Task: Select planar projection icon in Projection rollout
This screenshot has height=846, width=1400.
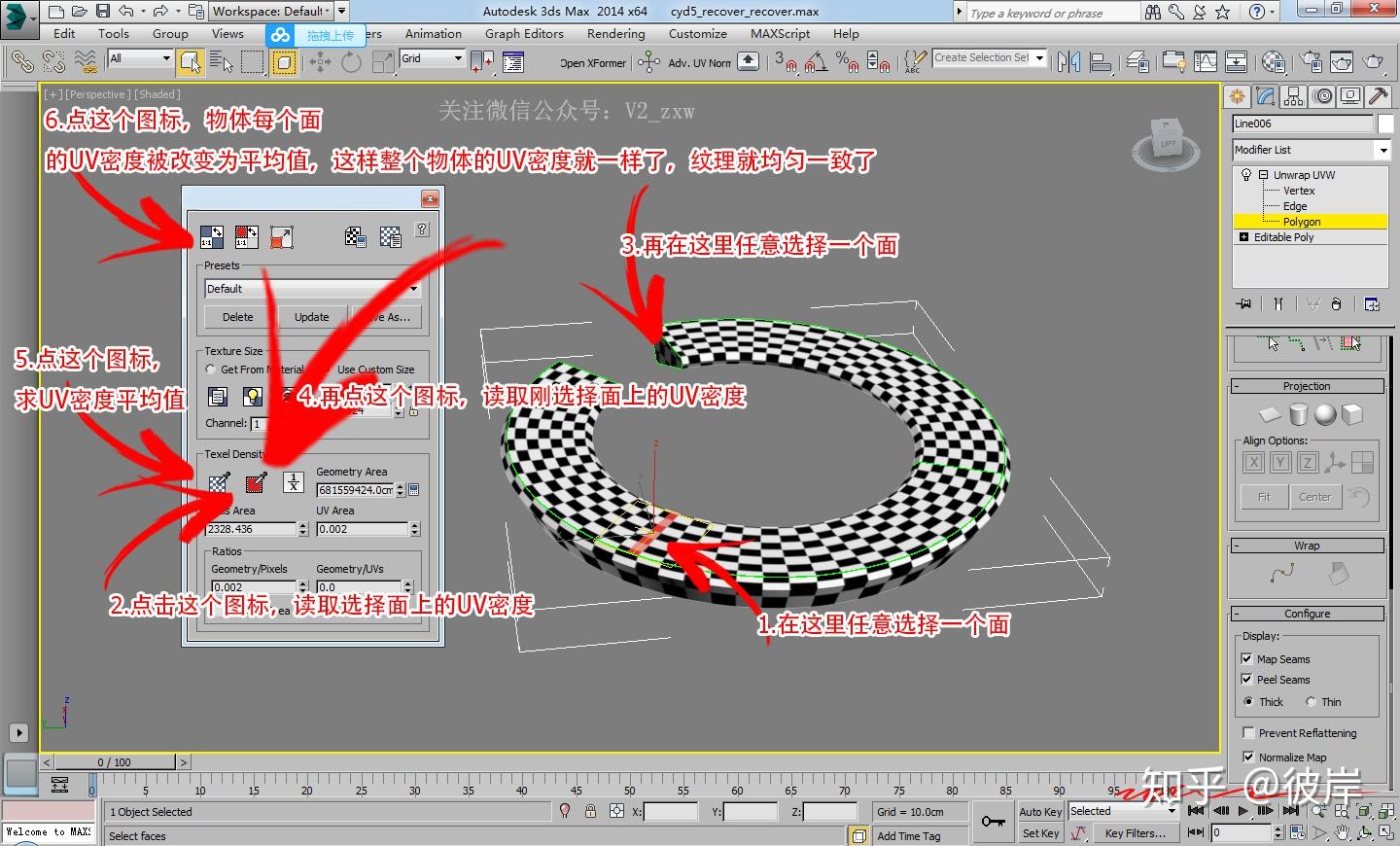Action: [1271, 415]
